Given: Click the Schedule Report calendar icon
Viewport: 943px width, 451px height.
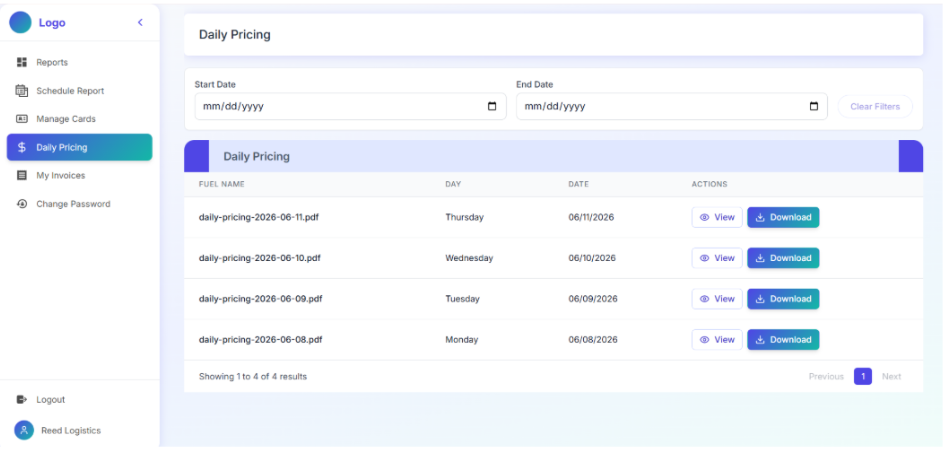Looking at the screenshot, I should [x=22, y=91].
